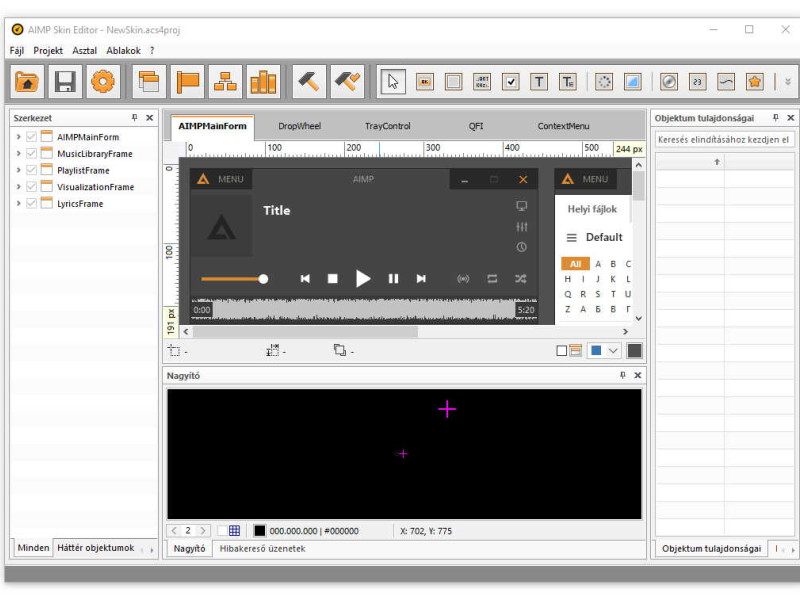Expand the LyricsFrame tree node
Image resolution: width=800 pixels, height=600 pixels.
click(18, 203)
